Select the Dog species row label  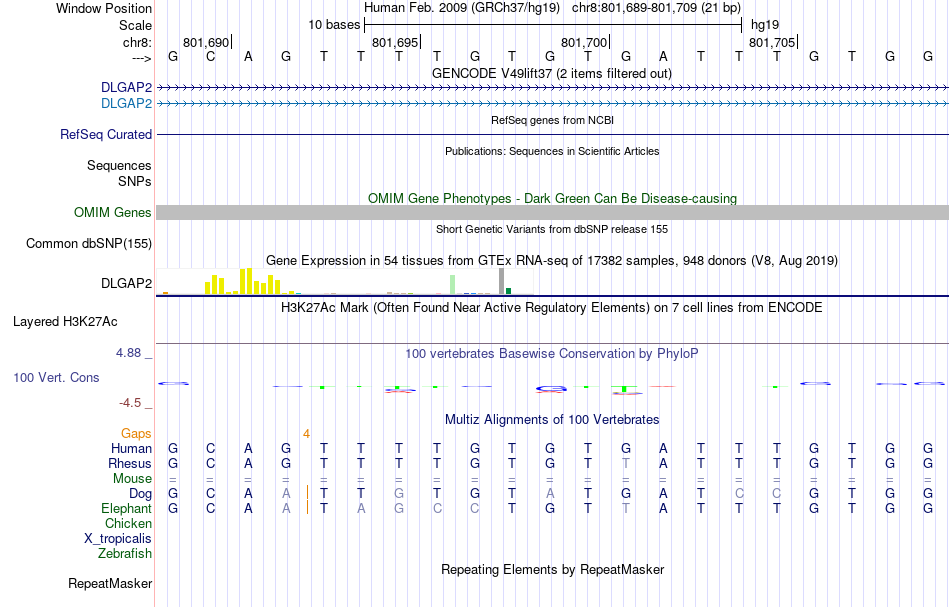pyautogui.click(x=141, y=494)
